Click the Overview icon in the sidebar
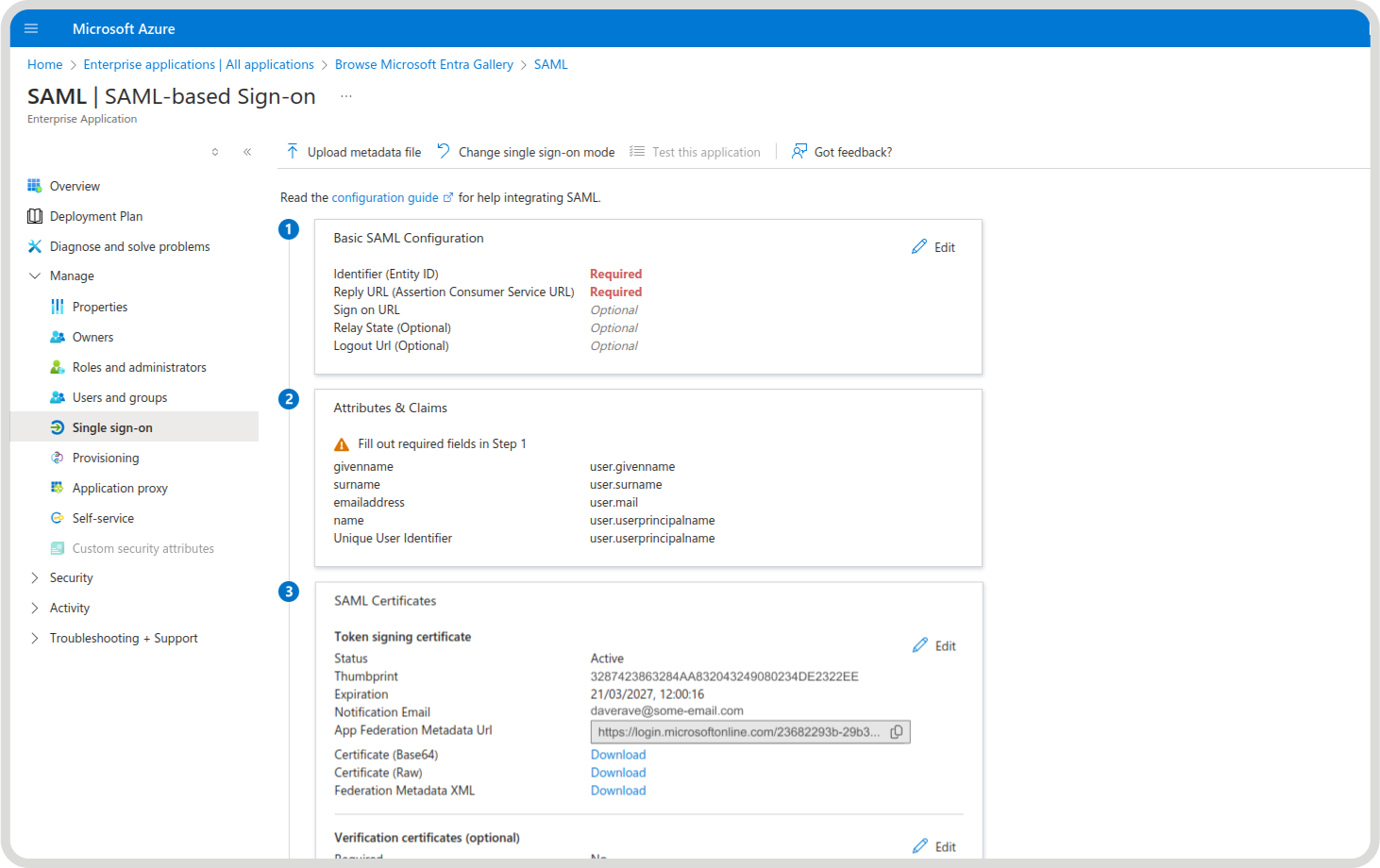Screen dimensions: 1380x868 click(x=35, y=186)
